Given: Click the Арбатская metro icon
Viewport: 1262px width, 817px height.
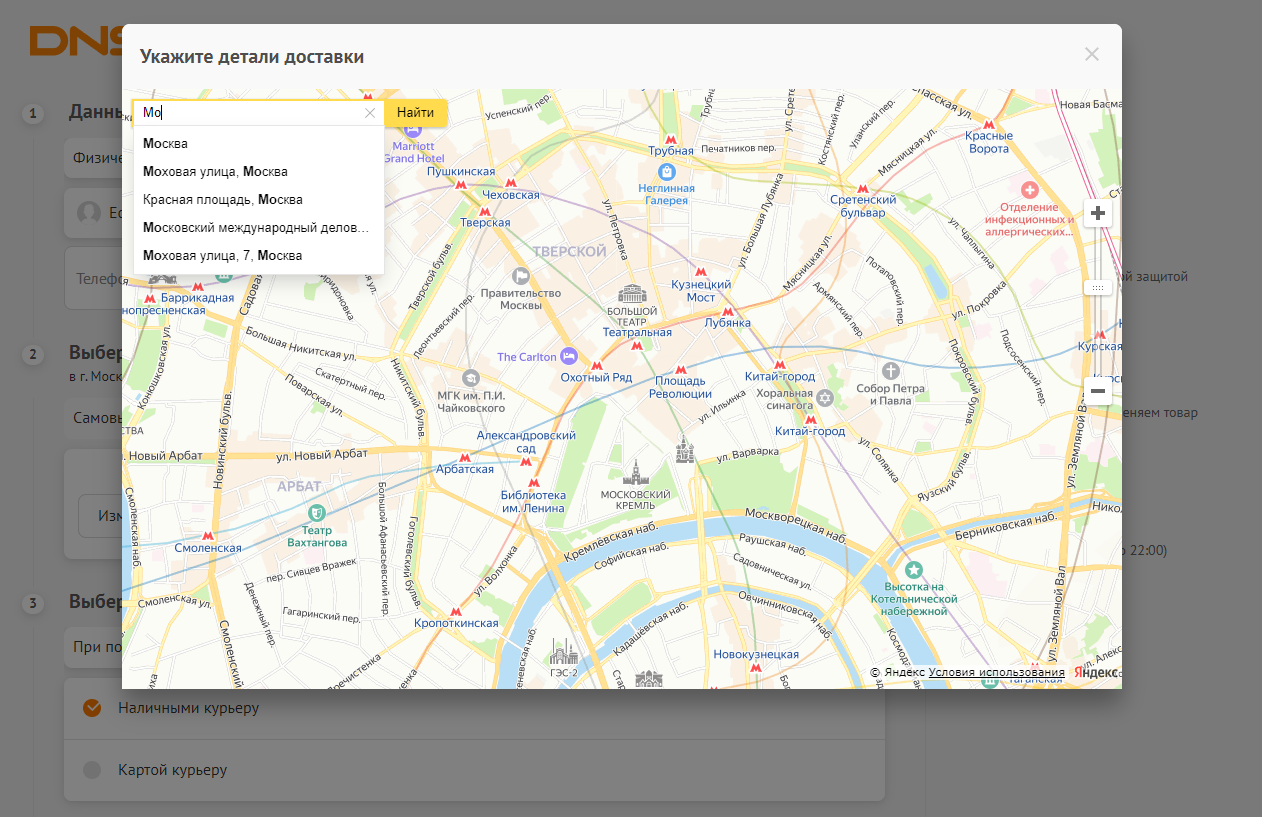Looking at the screenshot, I should pos(465,457).
